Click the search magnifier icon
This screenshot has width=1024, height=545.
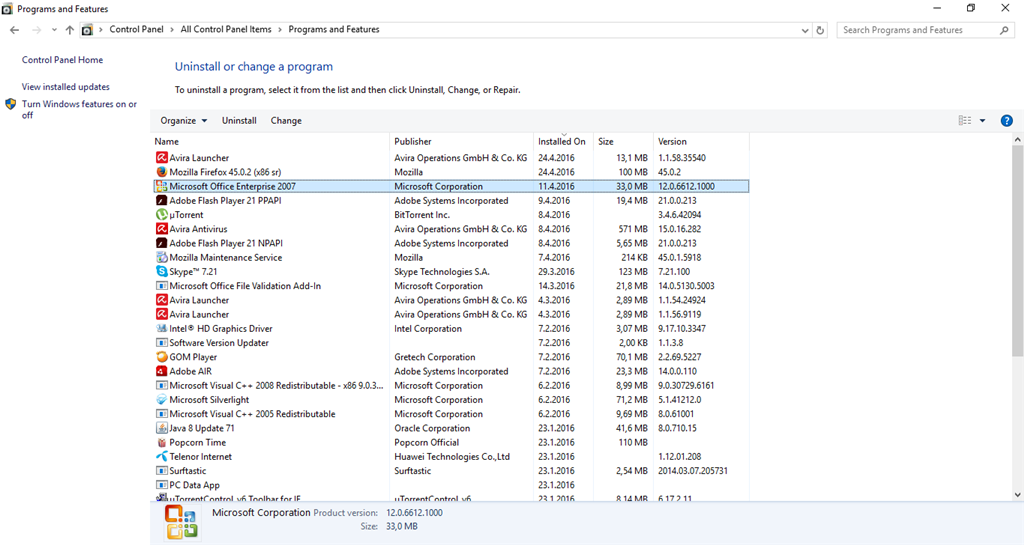click(1004, 30)
